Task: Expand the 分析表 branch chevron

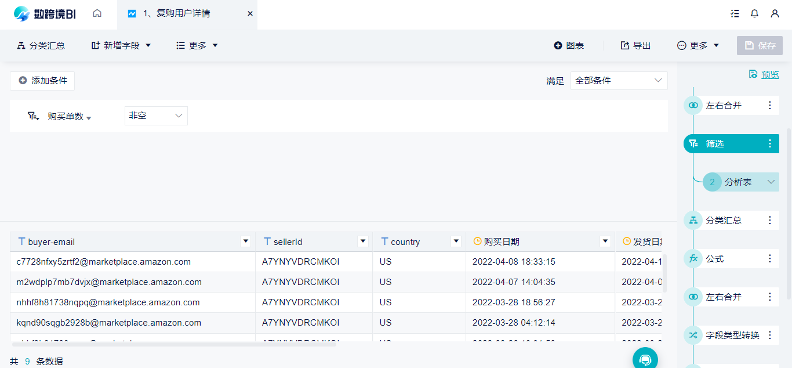Action: pos(771,182)
